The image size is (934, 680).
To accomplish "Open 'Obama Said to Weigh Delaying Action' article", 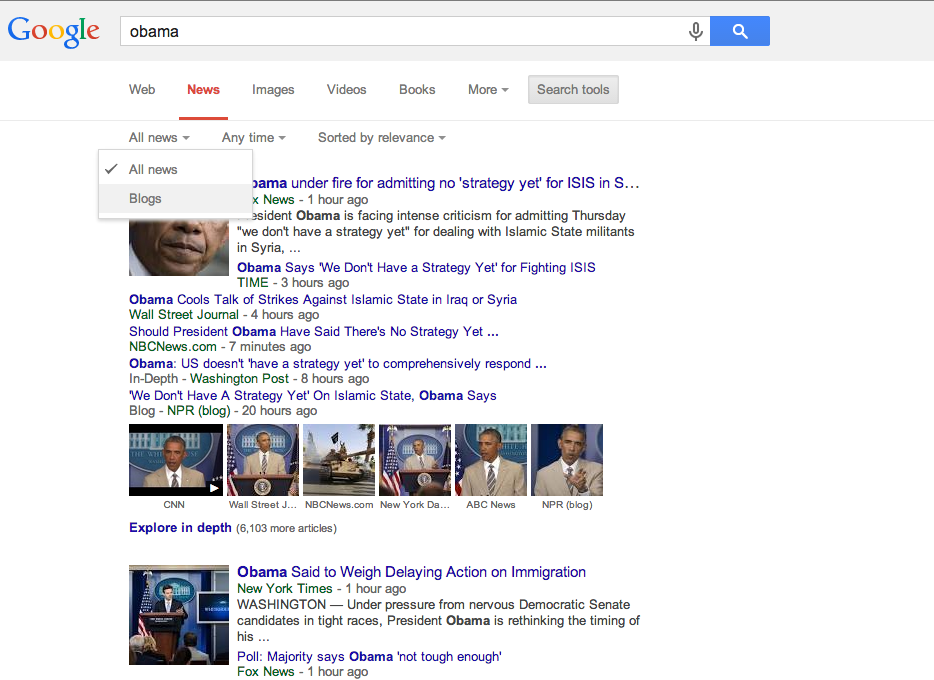I will tap(411, 572).
